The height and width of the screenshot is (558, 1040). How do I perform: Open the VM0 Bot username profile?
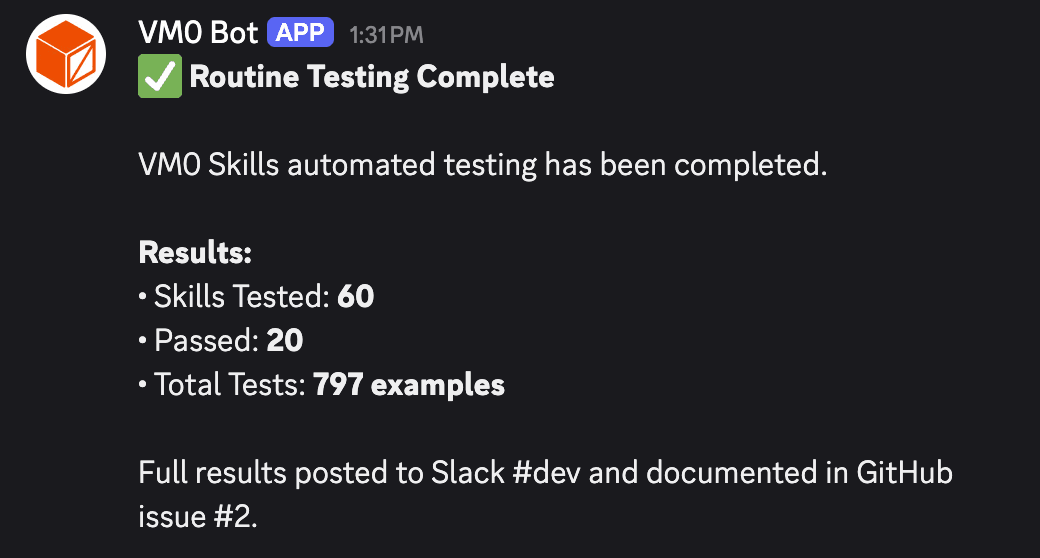tap(198, 32)
